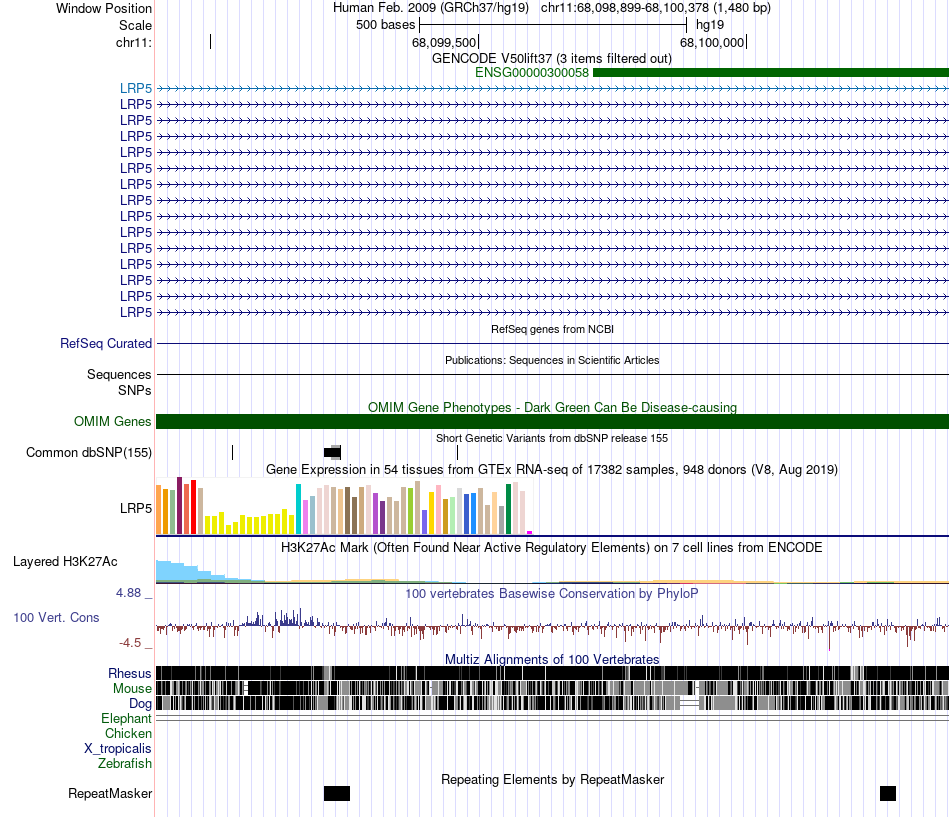This screenshot has width=950, height=817.
Task: Click the 100 Vert. Cons track label
Action: click(56, 618)
